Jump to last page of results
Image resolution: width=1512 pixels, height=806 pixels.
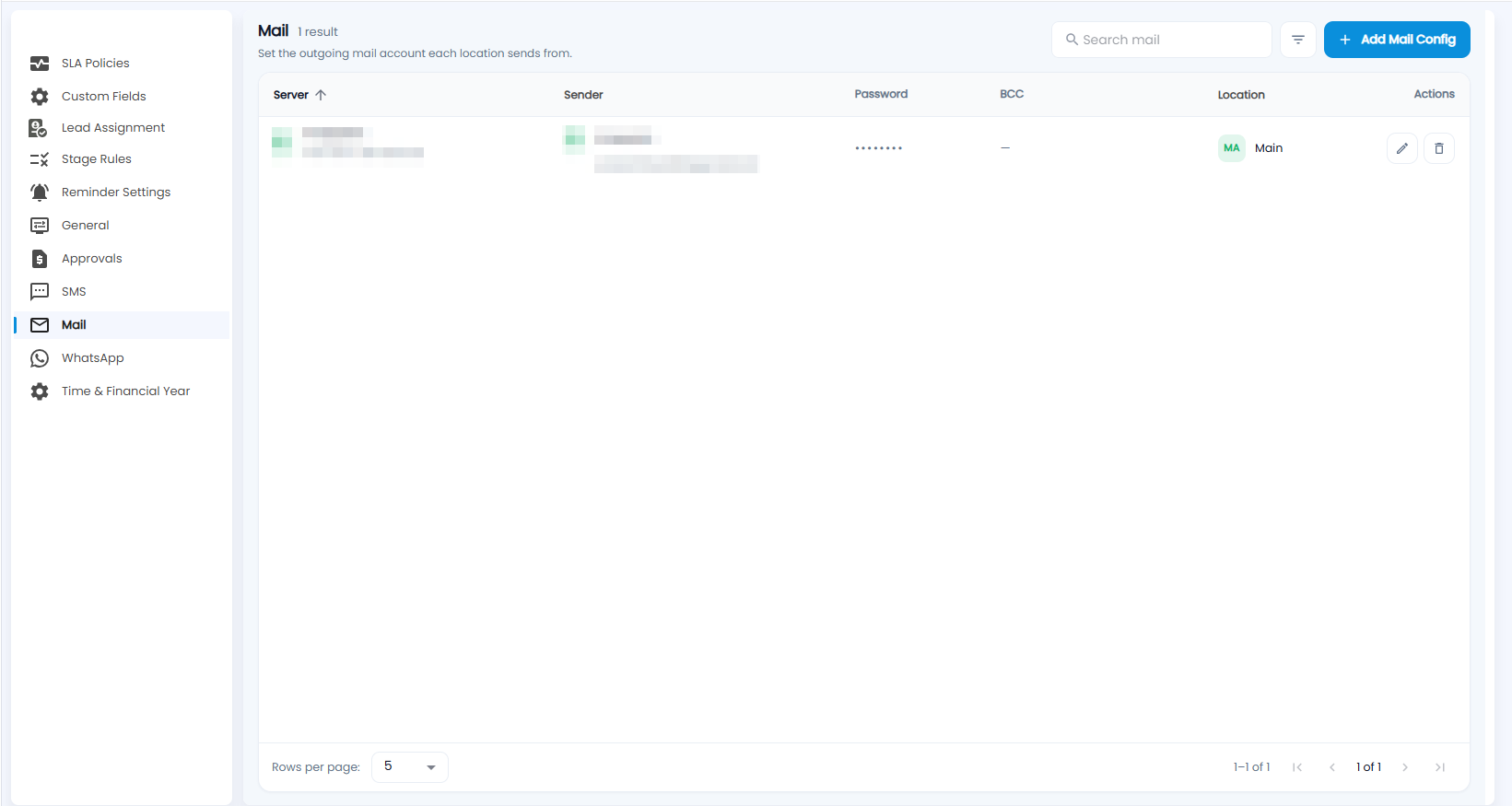click(1440, 767)
